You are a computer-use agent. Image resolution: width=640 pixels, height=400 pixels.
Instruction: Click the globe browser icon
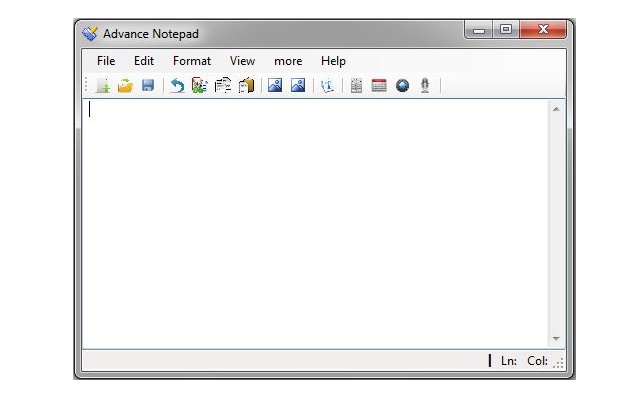(402, 86)
